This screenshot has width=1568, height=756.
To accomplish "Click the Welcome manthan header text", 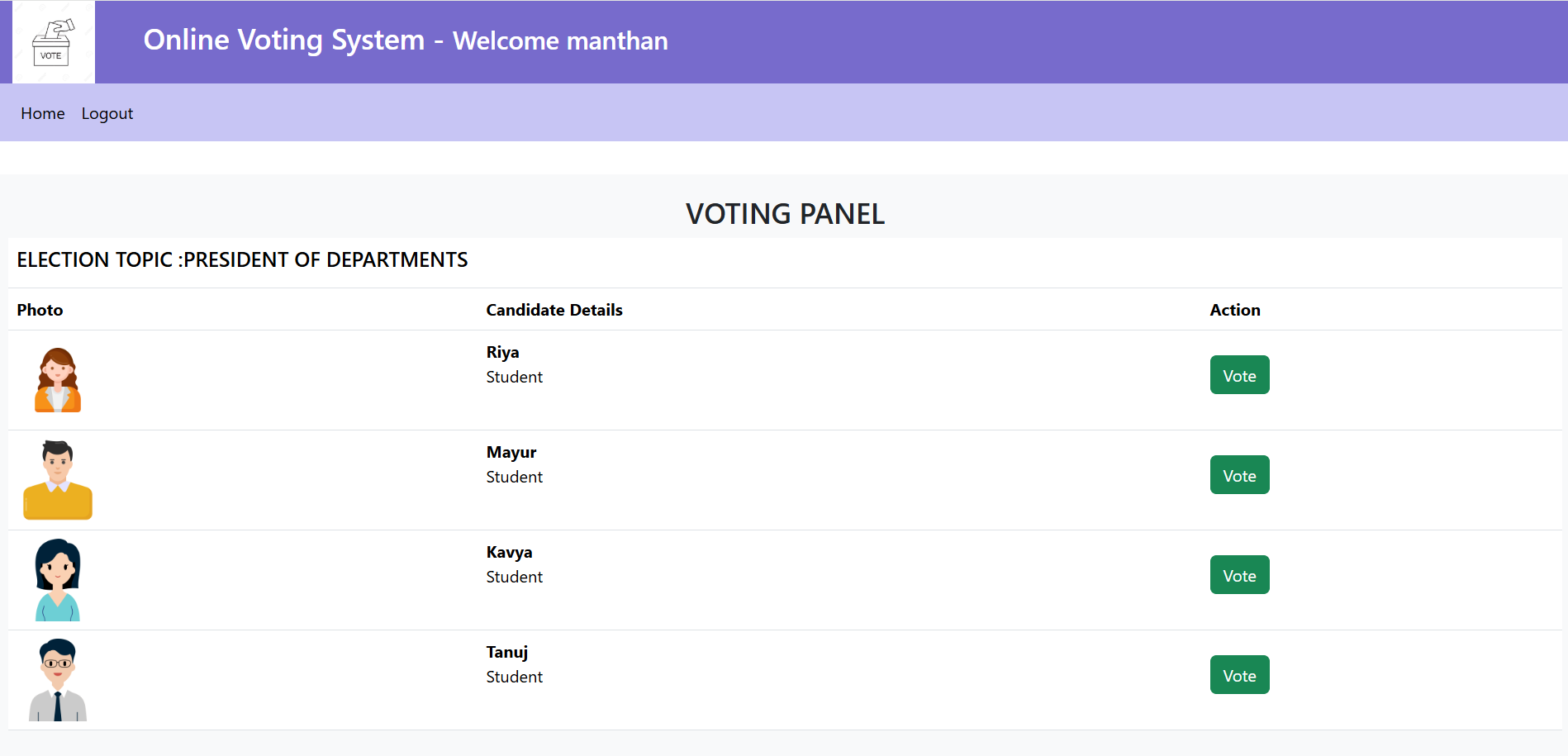I will [x=560, y=41].
